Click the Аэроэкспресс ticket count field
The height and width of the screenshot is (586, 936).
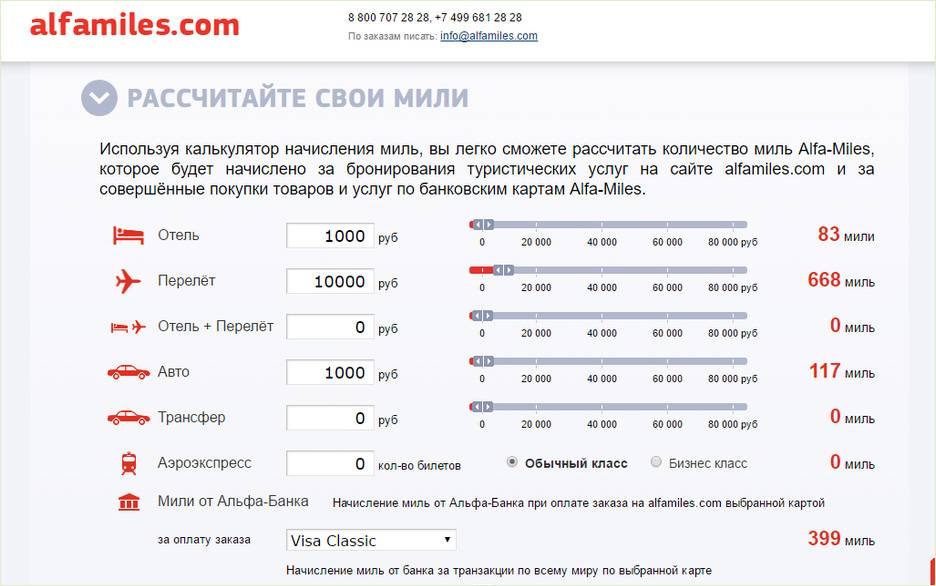pos(330,464)
